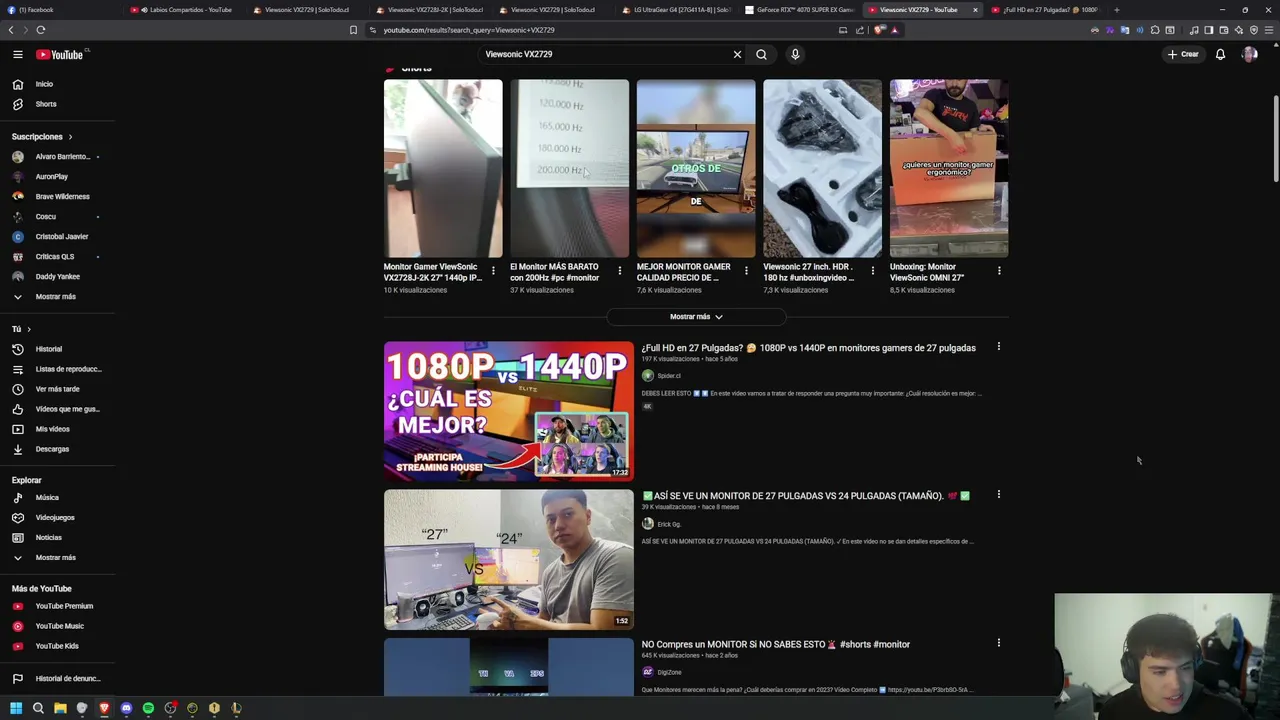Image resolution: width=1280 pixels, height=720 pixels.
Task: Switch to the Labios Compartidos YouTube tab
Action: click(185, 10)
